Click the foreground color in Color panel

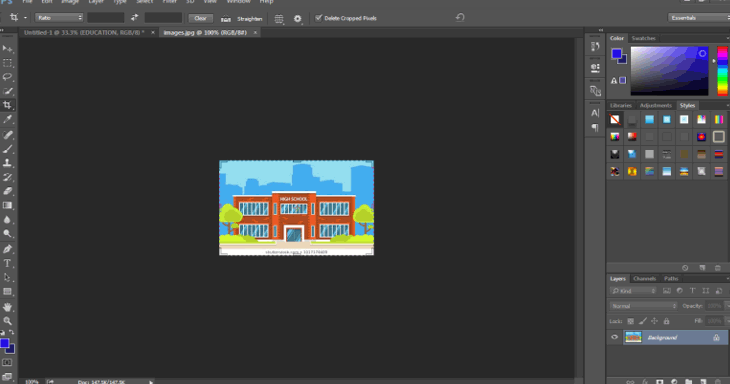click(x=616, y=54)
